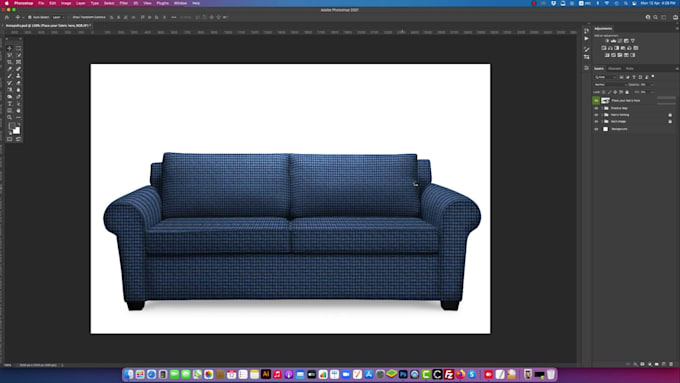The width and height of the screenshot is (680, 383).
Task: Click the create new layer icon
Action: click(664, 364)
